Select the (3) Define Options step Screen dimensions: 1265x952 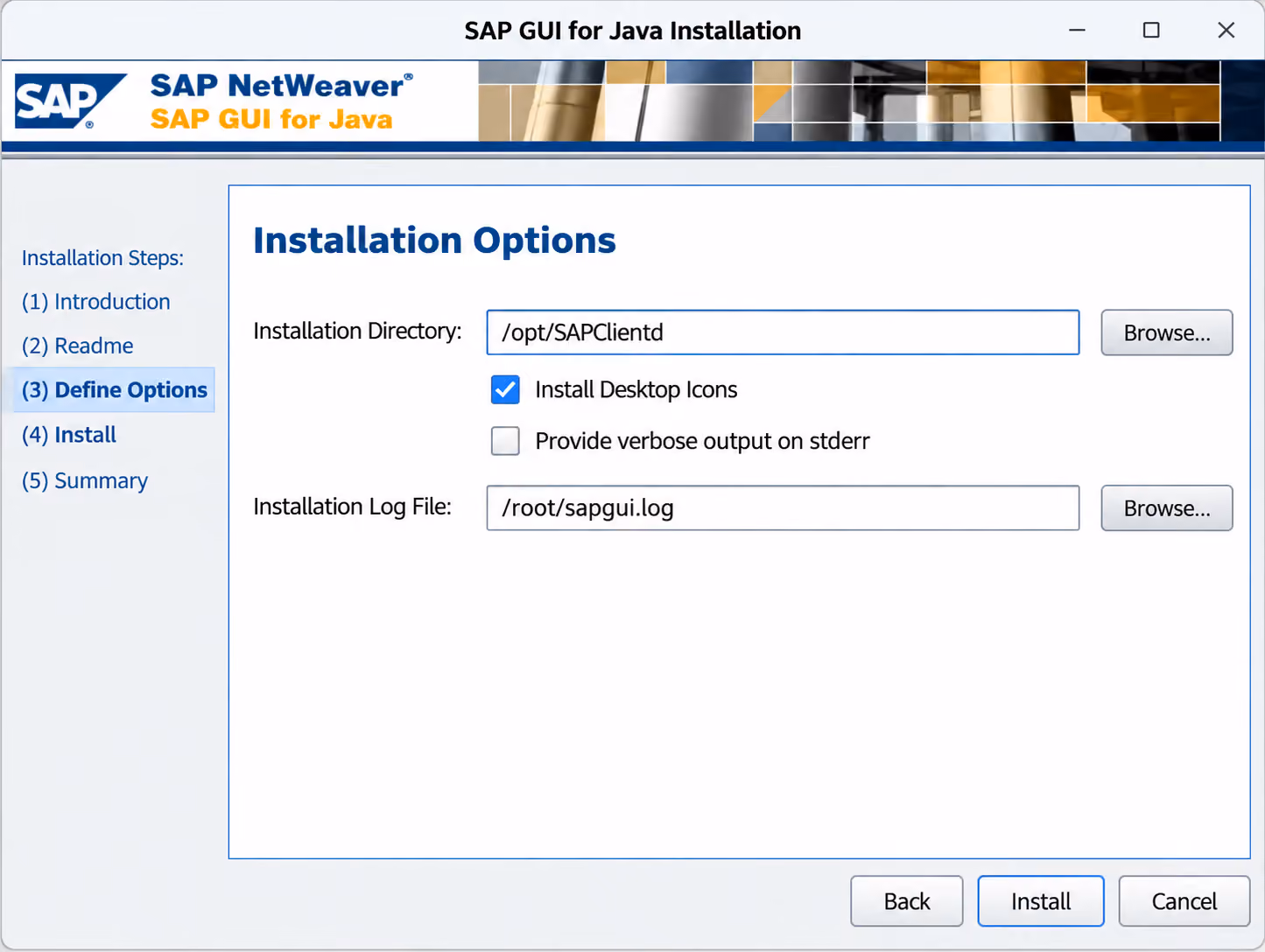[115, 390]
